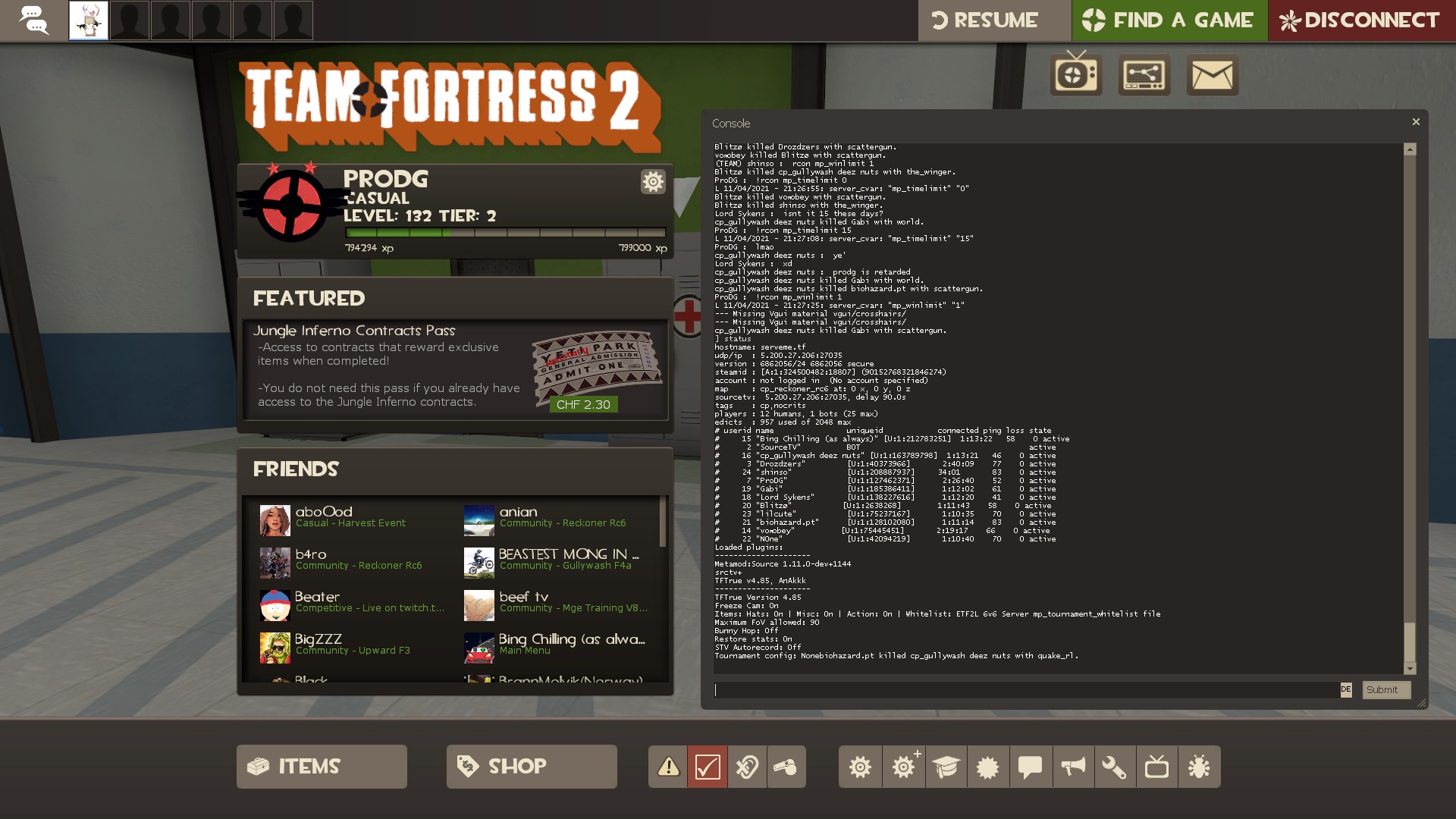This screenshot has width=1456, height=819.
Task: Click the XP level progress bar
Action: click(505, 233)
